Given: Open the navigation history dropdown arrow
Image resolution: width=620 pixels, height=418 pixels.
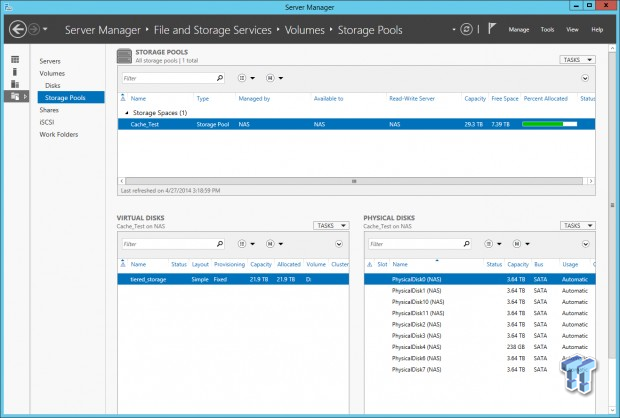Looking at the screenshot, I should coord(45,29).
